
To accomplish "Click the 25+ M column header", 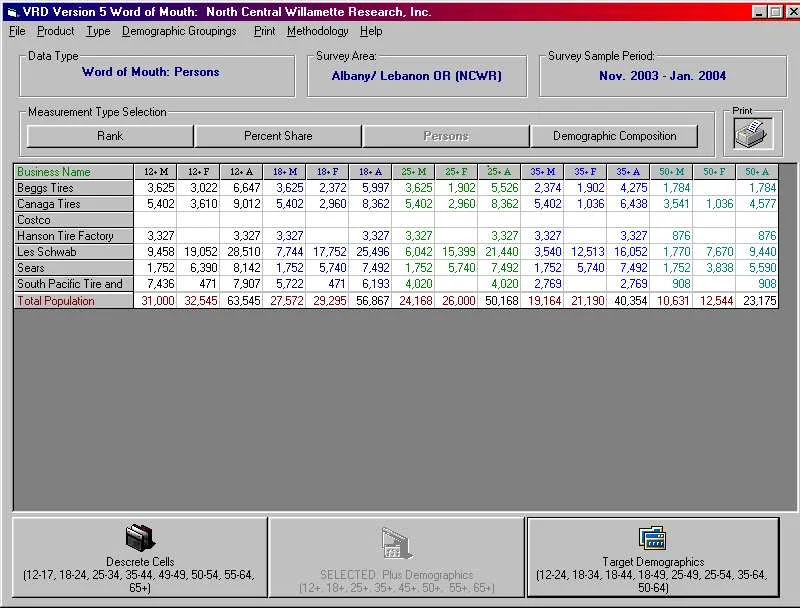I will (x=413, y=172).
